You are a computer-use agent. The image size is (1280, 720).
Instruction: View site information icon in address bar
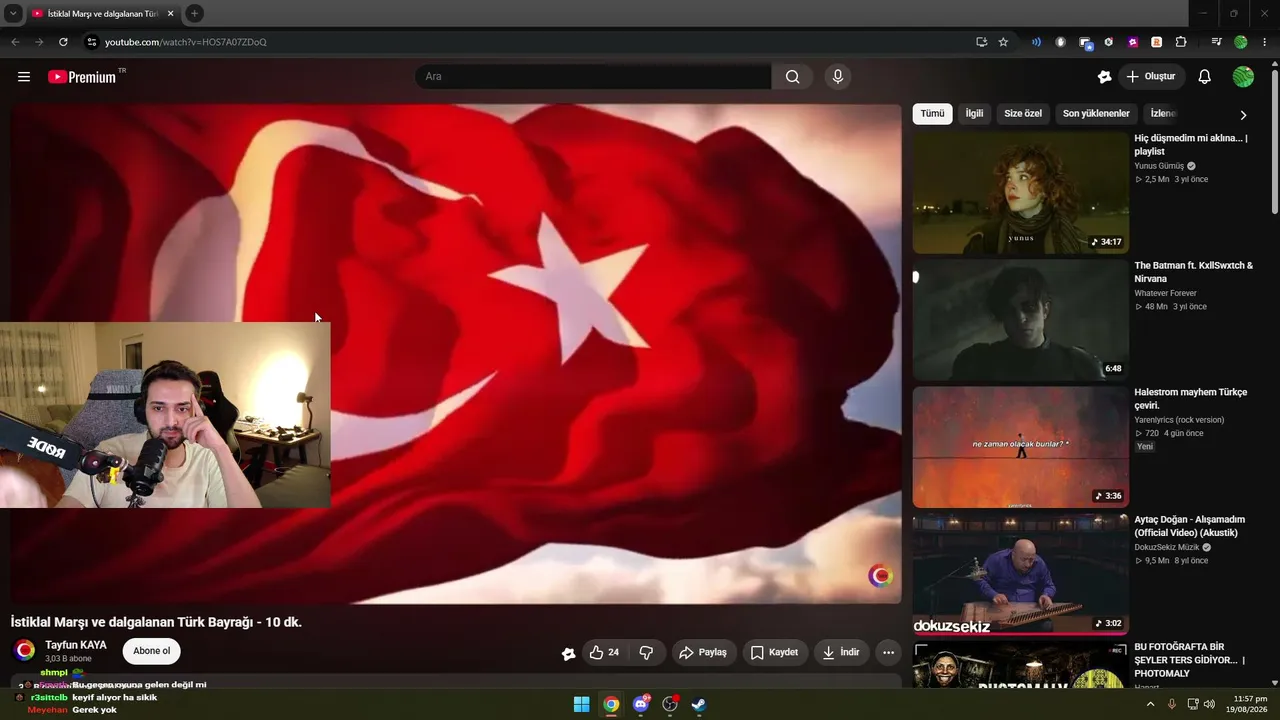[91, 42]
